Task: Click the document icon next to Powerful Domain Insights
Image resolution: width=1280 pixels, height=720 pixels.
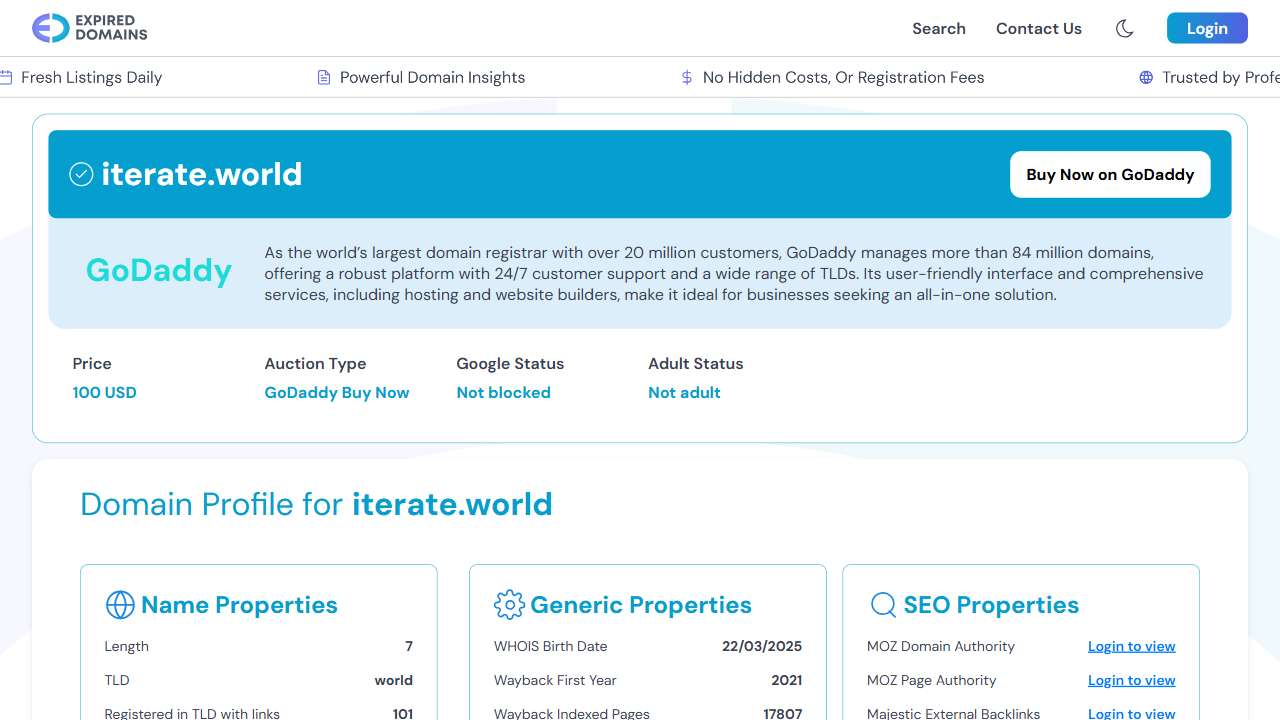Action: coord(323,77)
